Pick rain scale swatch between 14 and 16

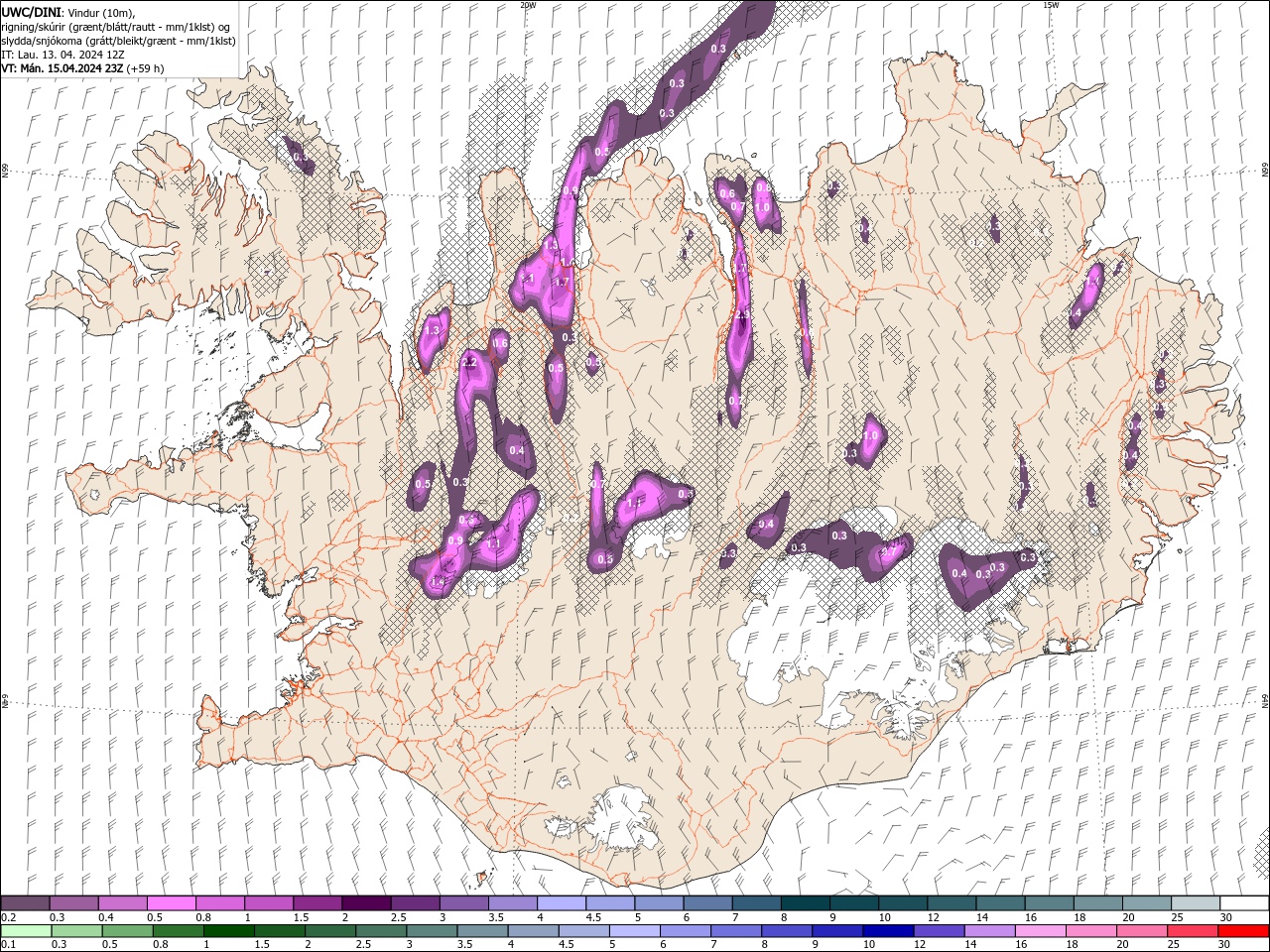989,931
